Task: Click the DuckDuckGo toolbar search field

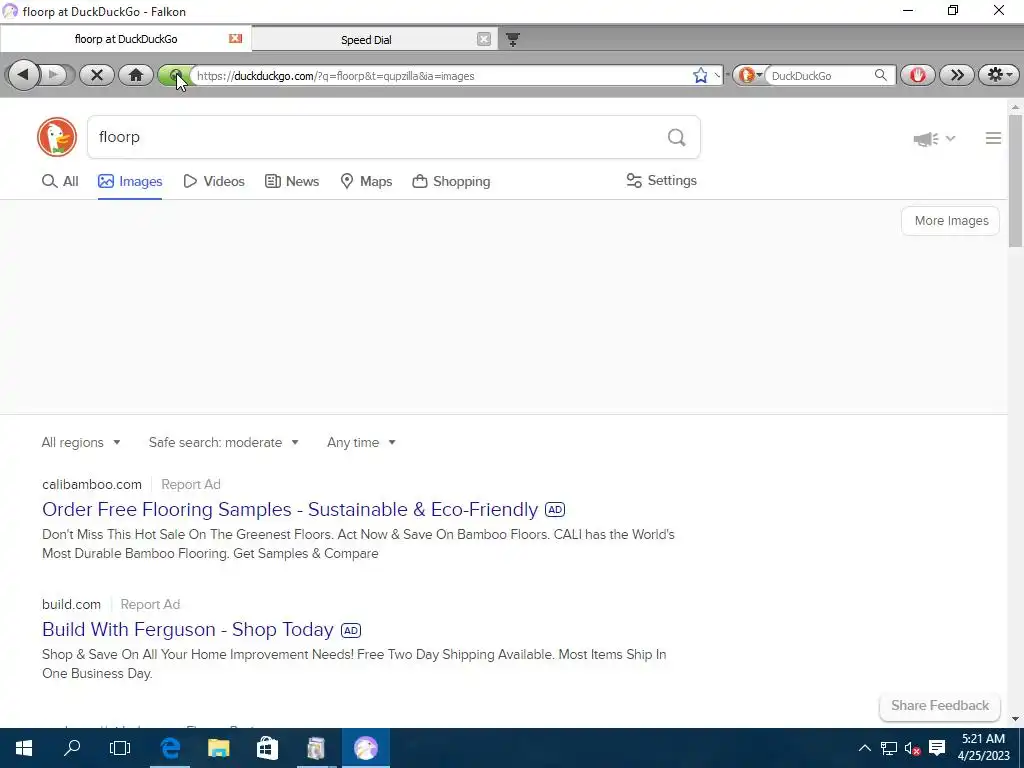Action: (x=820, y=76)
